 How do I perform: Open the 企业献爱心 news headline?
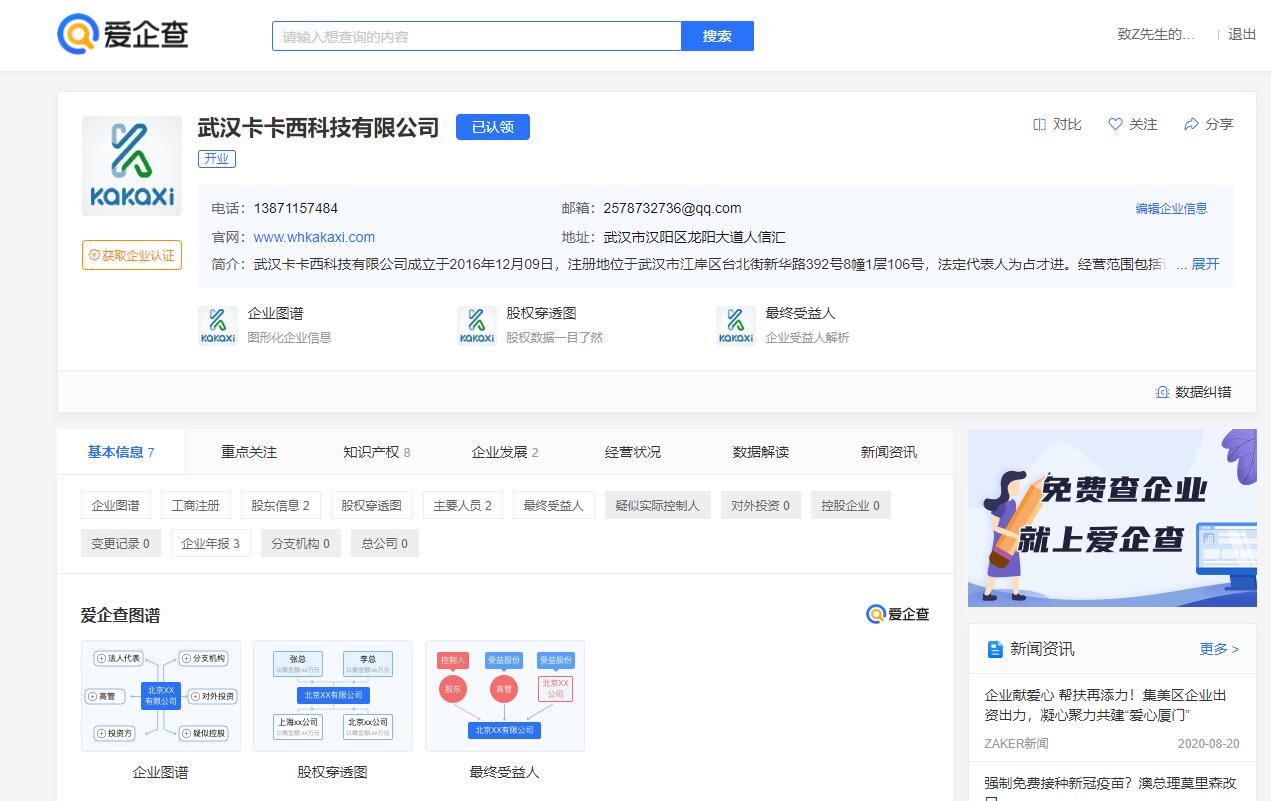point(1105,705)
